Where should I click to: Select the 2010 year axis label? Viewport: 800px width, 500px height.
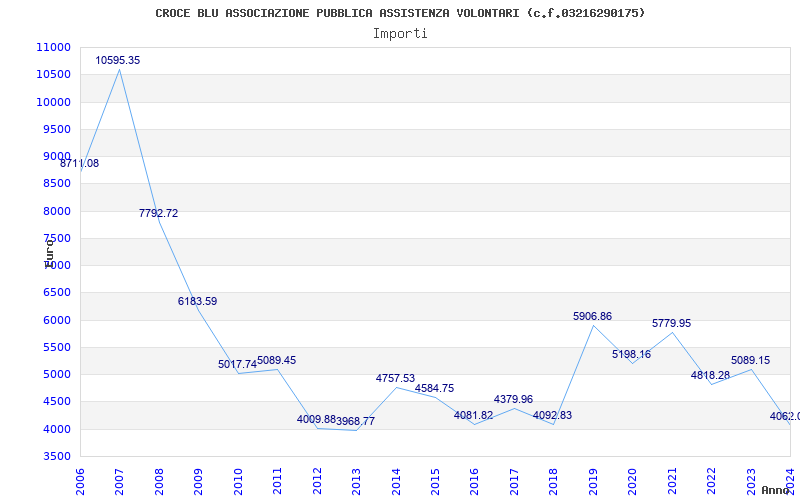238,482
